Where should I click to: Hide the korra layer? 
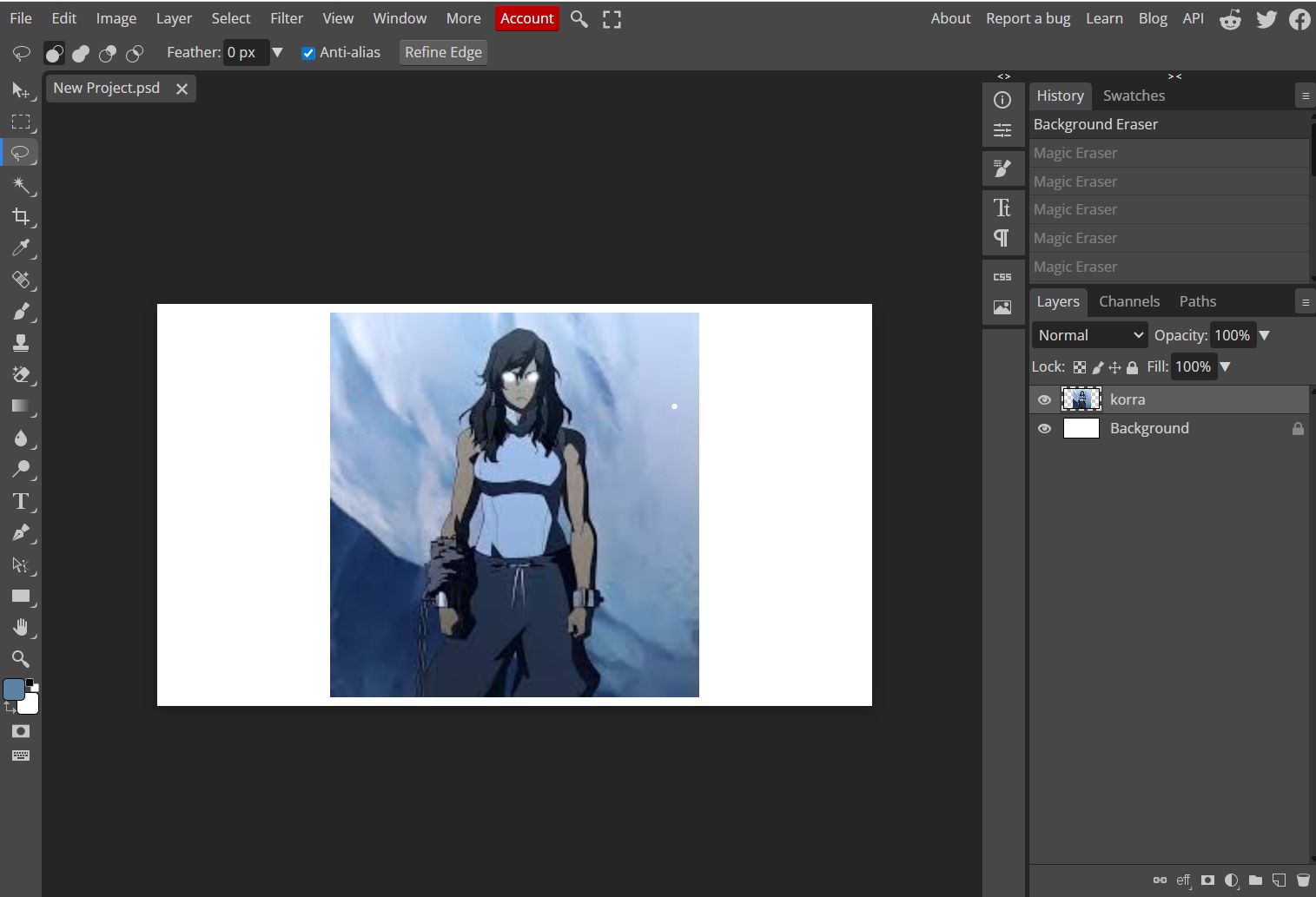point(1044,400)
